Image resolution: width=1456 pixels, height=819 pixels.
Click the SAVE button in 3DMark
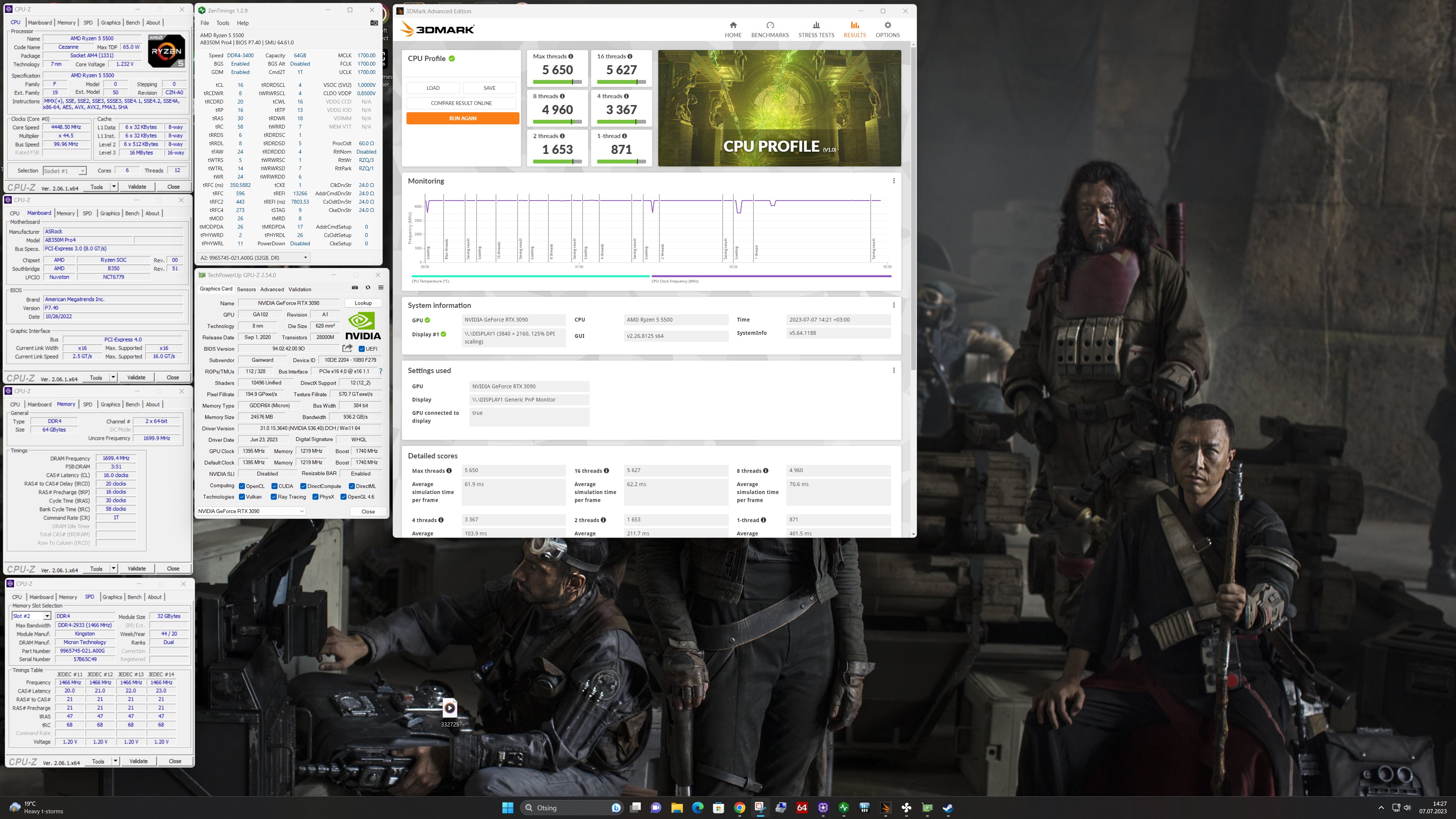[490, 88]
